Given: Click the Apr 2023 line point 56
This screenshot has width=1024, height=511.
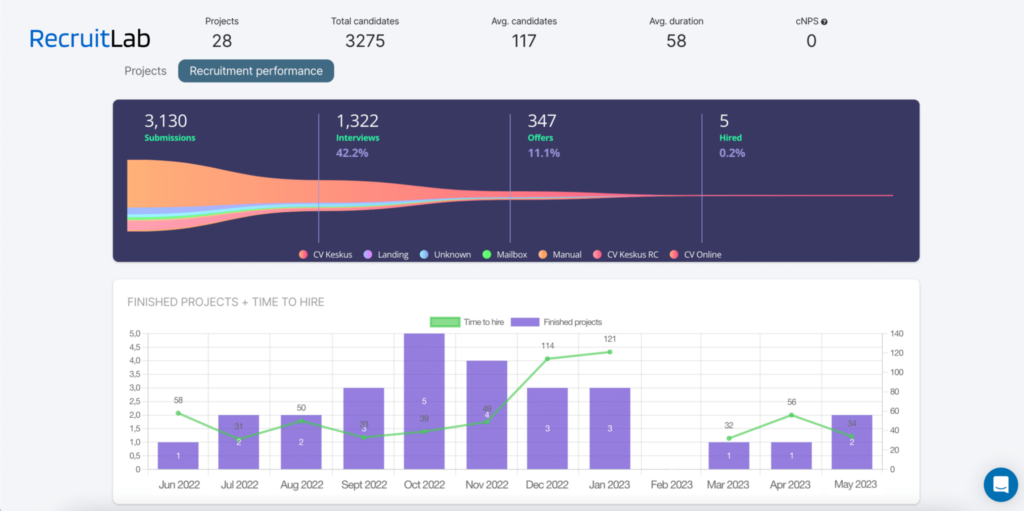Looking at the screenshot, I should [792, 415].
